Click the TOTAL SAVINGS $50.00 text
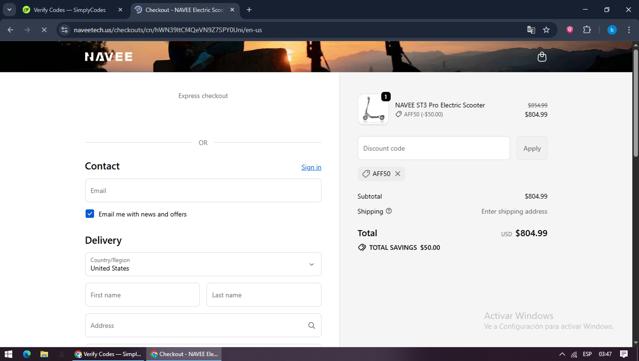This screenshot has width=639, height=361. coord(404,247)
